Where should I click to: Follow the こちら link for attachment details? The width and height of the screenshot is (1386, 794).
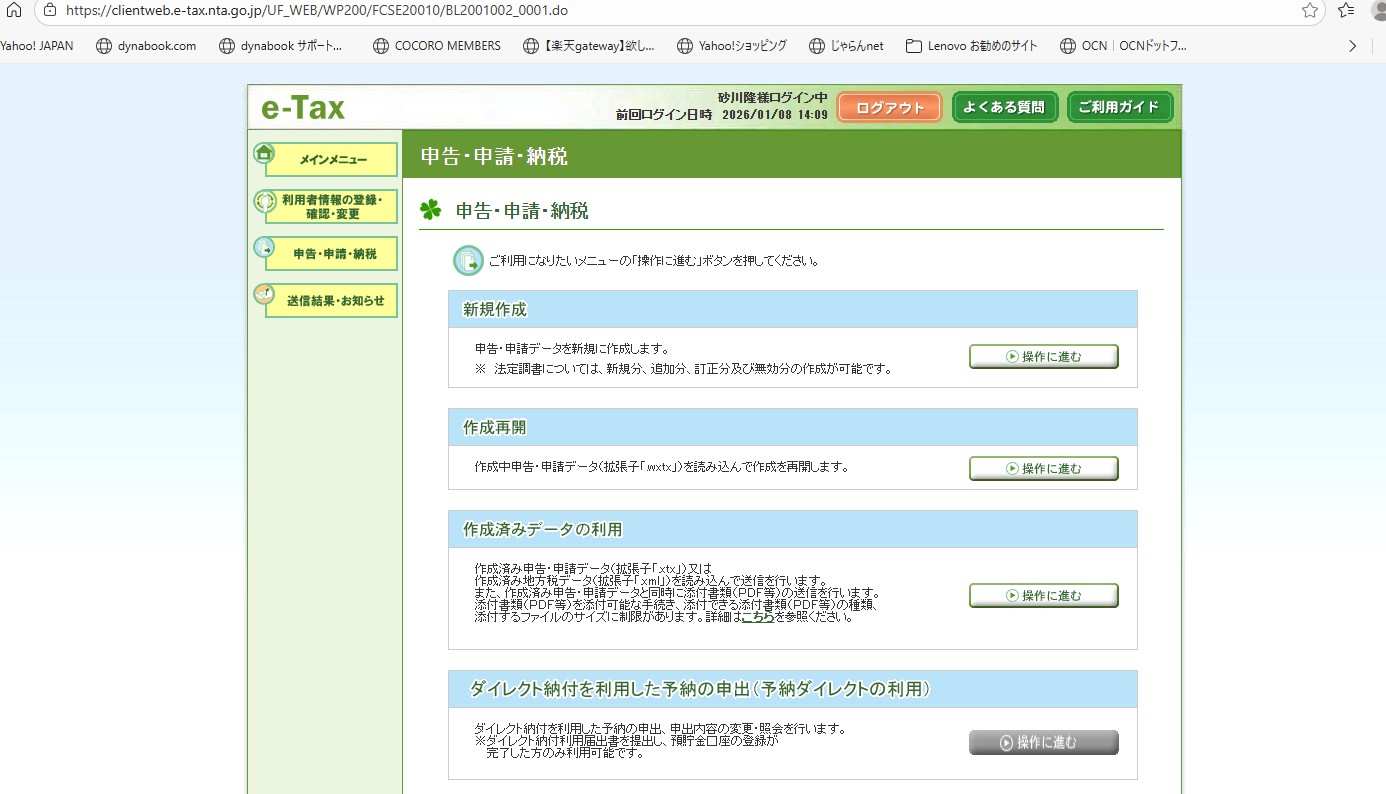coord(757,617)
